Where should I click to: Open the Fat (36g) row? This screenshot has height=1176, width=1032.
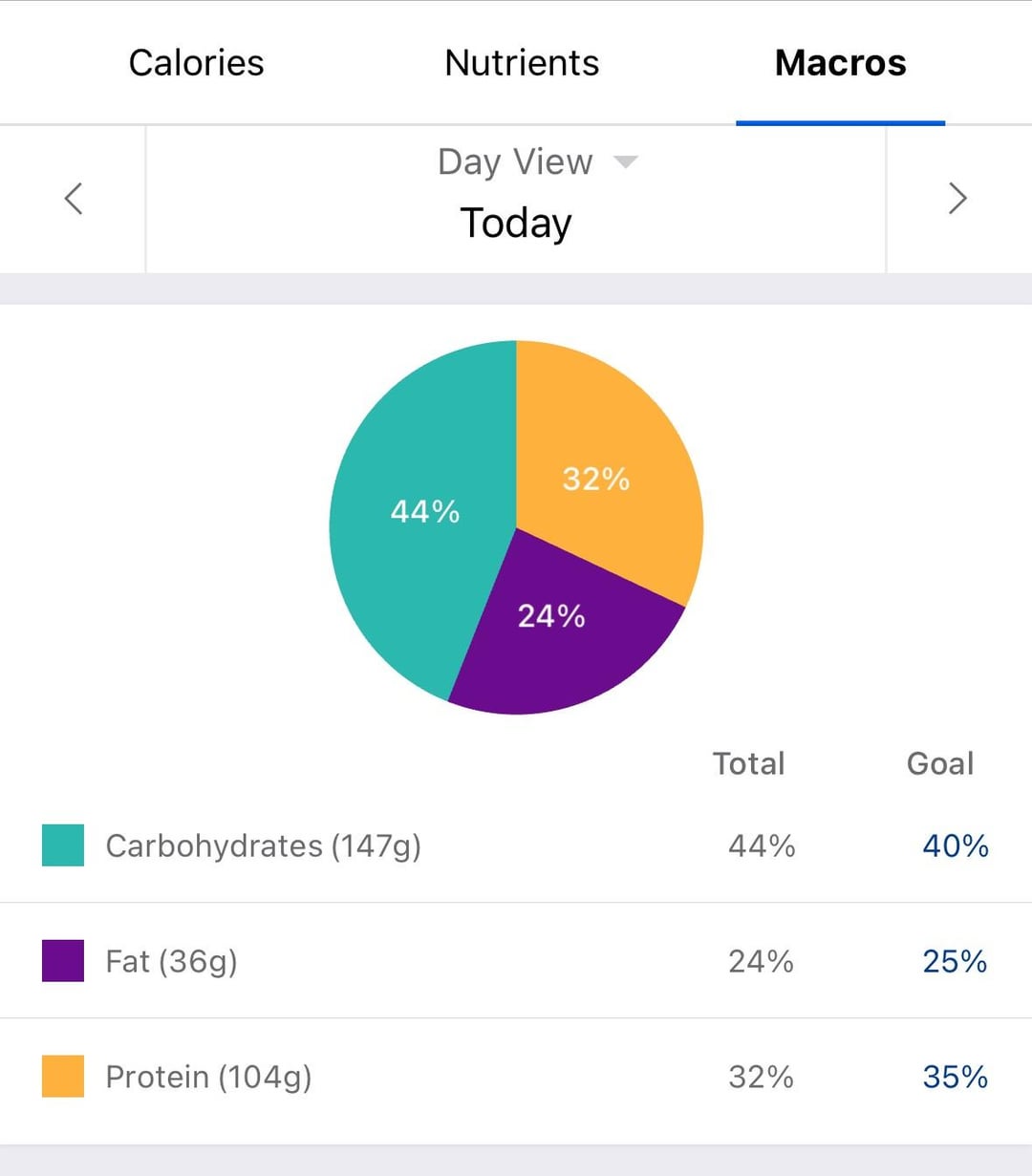[172, 961]
